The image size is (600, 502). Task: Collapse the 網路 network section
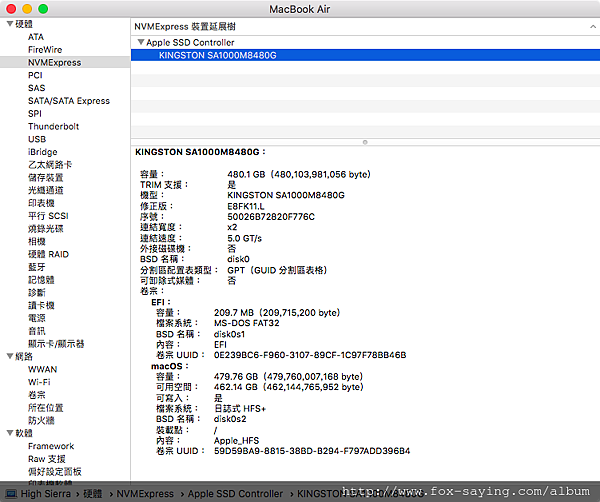pyautogui.click(x=10, y=356)
